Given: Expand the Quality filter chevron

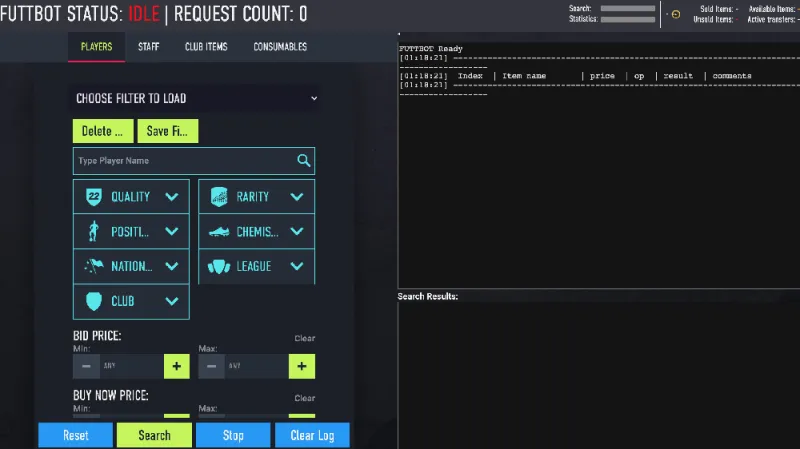Looking at the screenshot, I should coord(172,197).
